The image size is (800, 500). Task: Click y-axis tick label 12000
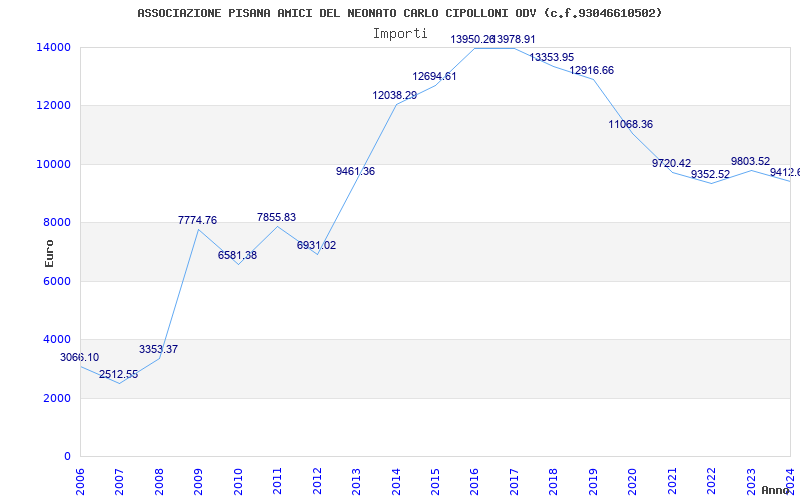(53, 106)
